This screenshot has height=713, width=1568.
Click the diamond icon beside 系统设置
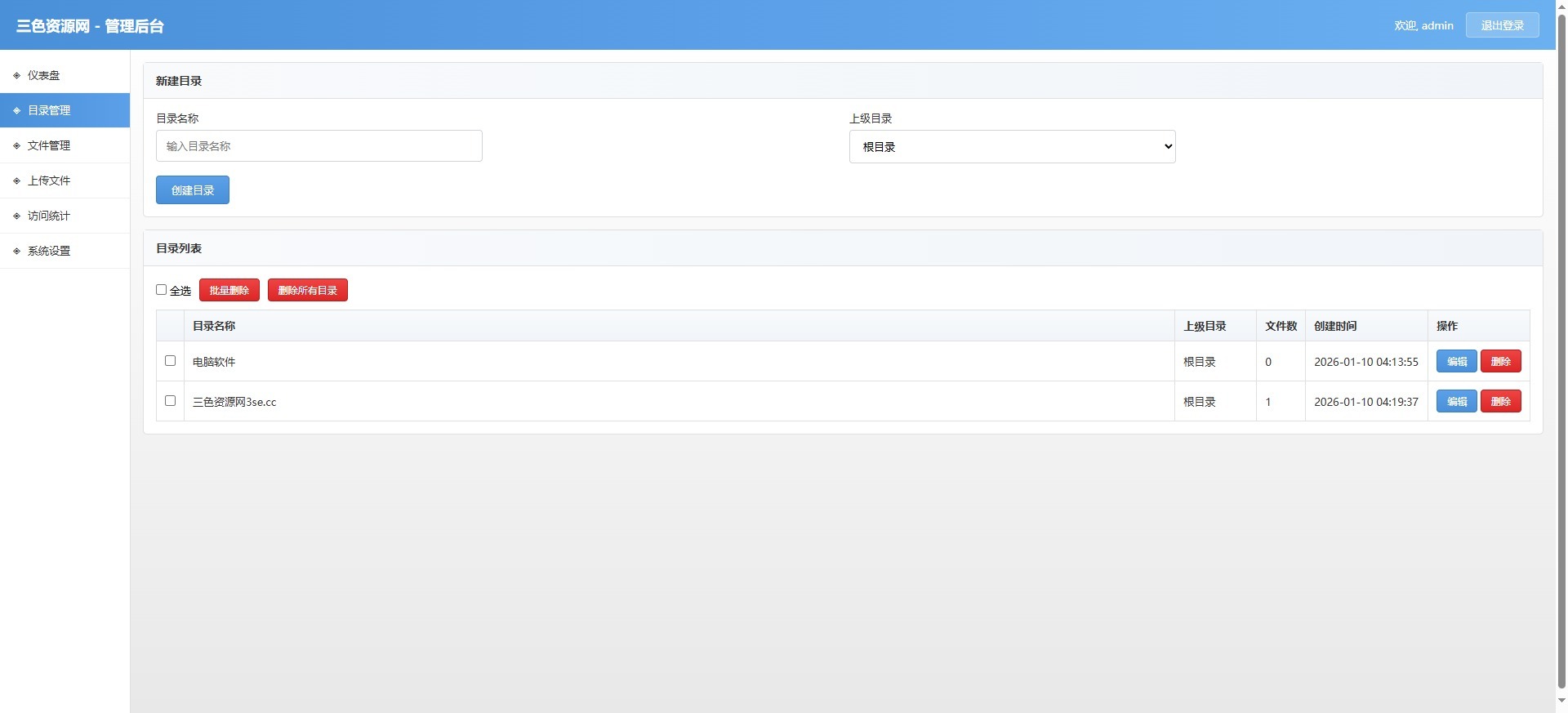[x=16, y=252]
